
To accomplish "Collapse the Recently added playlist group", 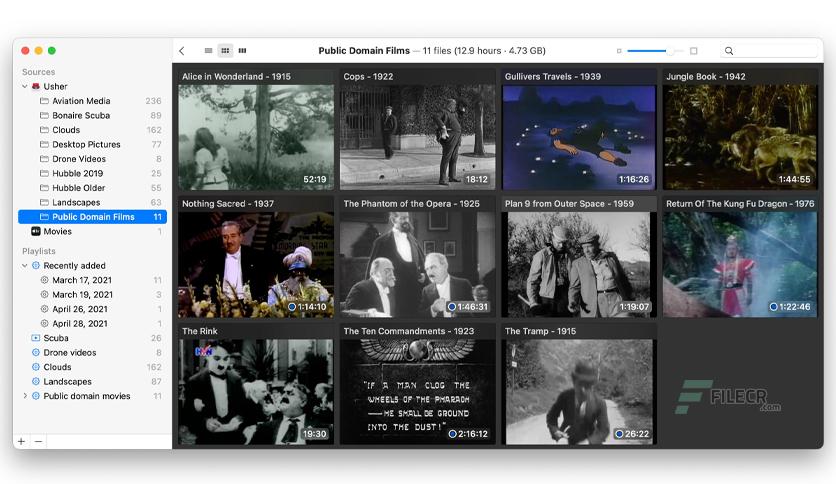I will coord(25,265).
